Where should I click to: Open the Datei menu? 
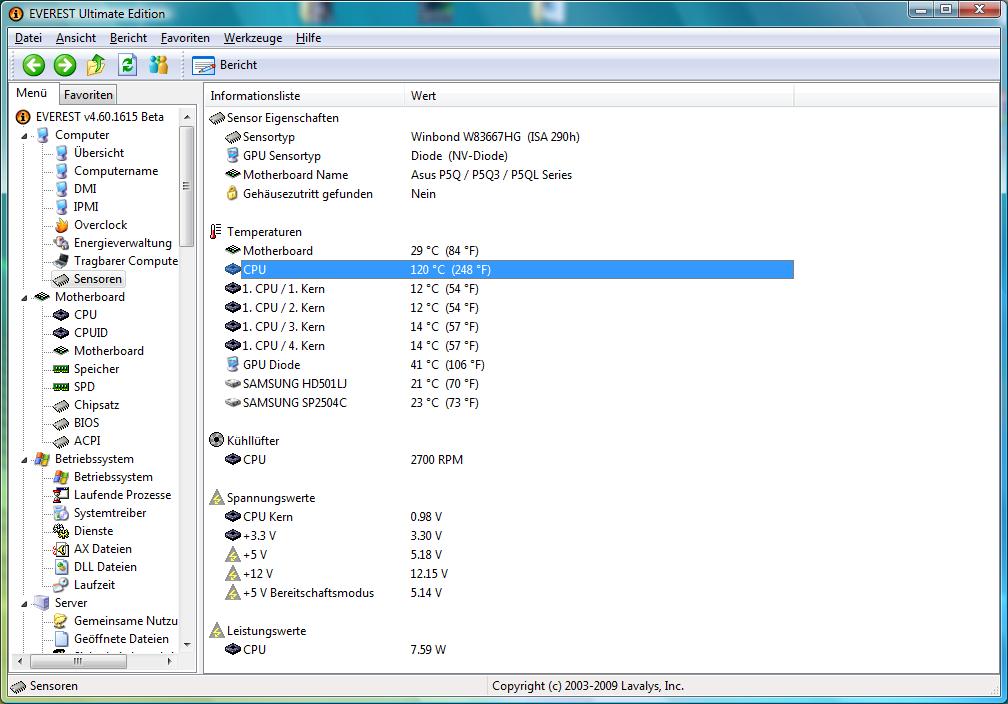click(x=28, y=38)
